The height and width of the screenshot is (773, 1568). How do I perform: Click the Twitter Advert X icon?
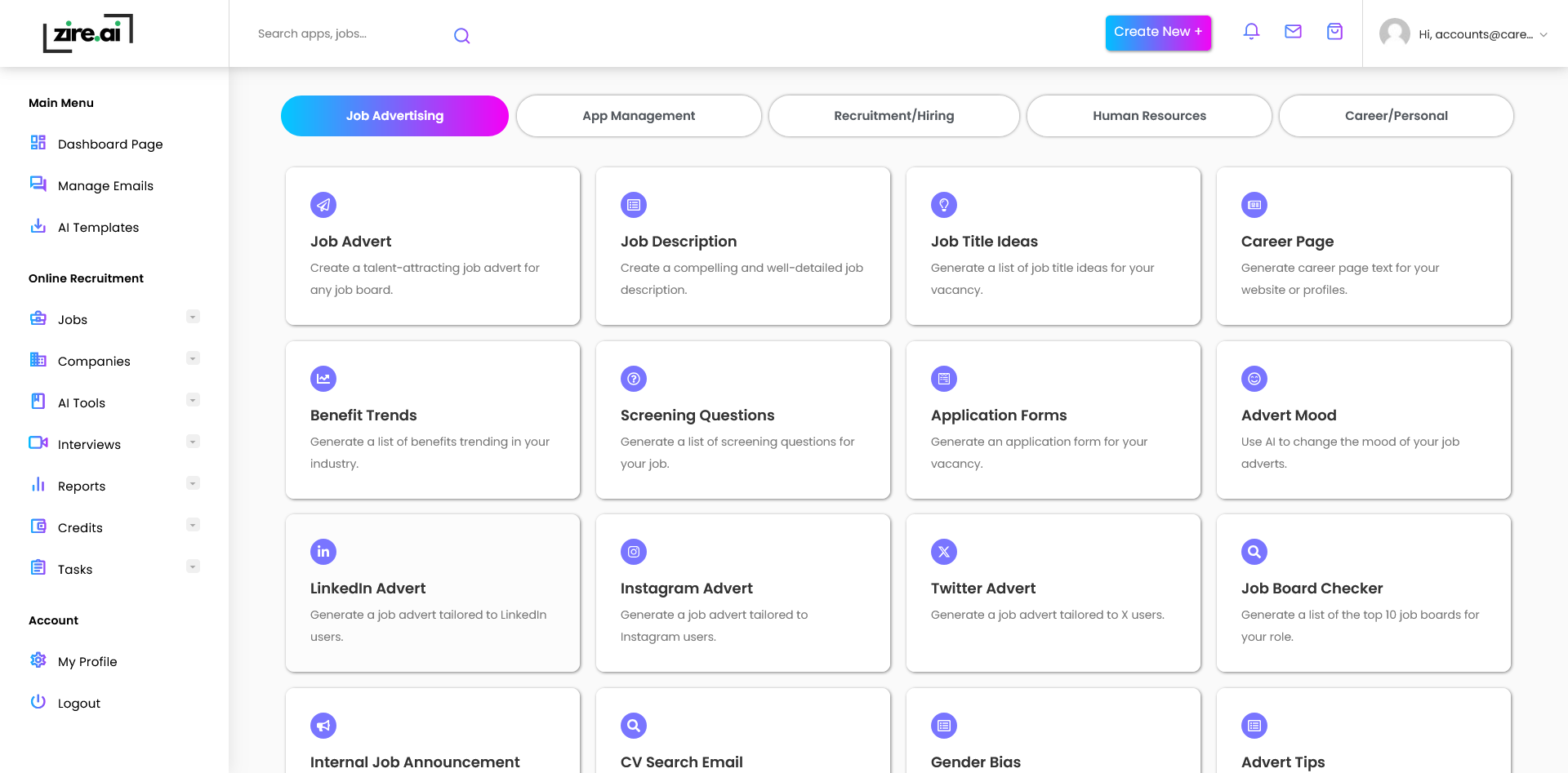tap(944, 552)
